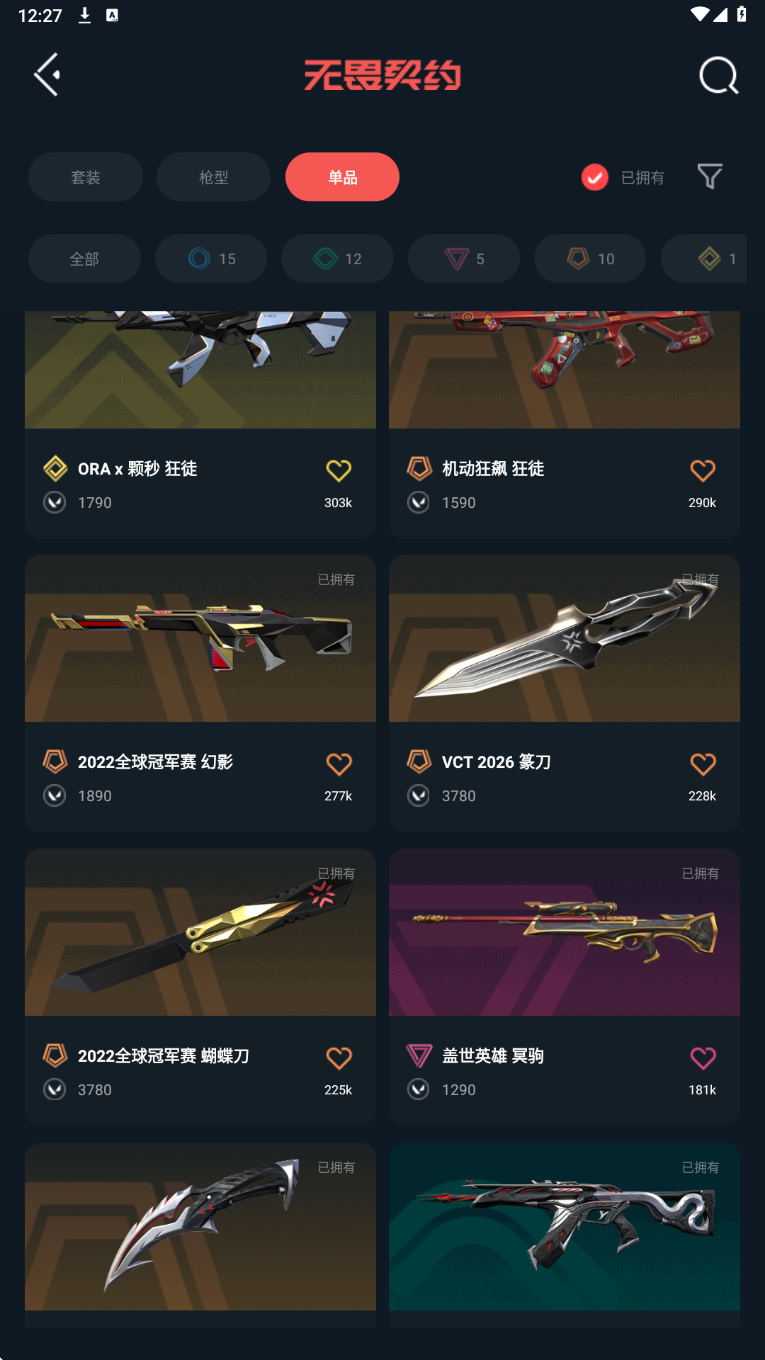Filter by orange tier with 10 items
The width and height of the screenshot is (765, 1360).
590,259
